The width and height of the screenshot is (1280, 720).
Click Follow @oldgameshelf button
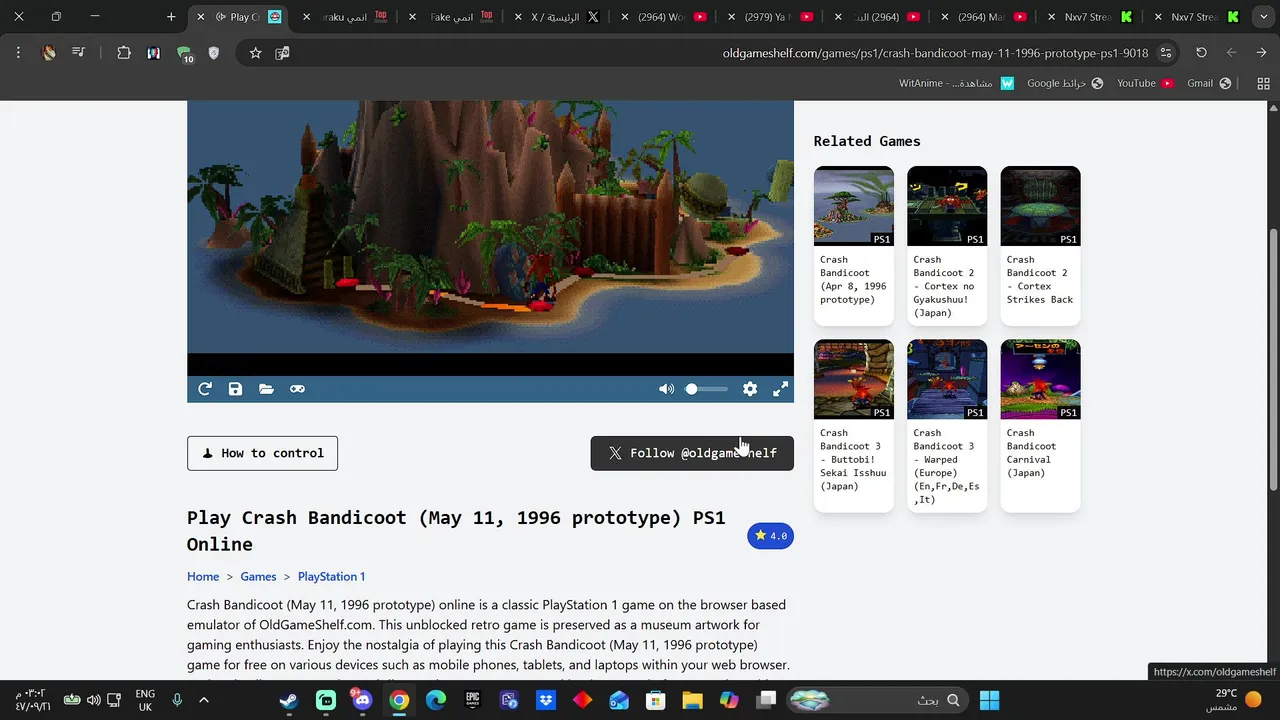(x=692, y=453)
